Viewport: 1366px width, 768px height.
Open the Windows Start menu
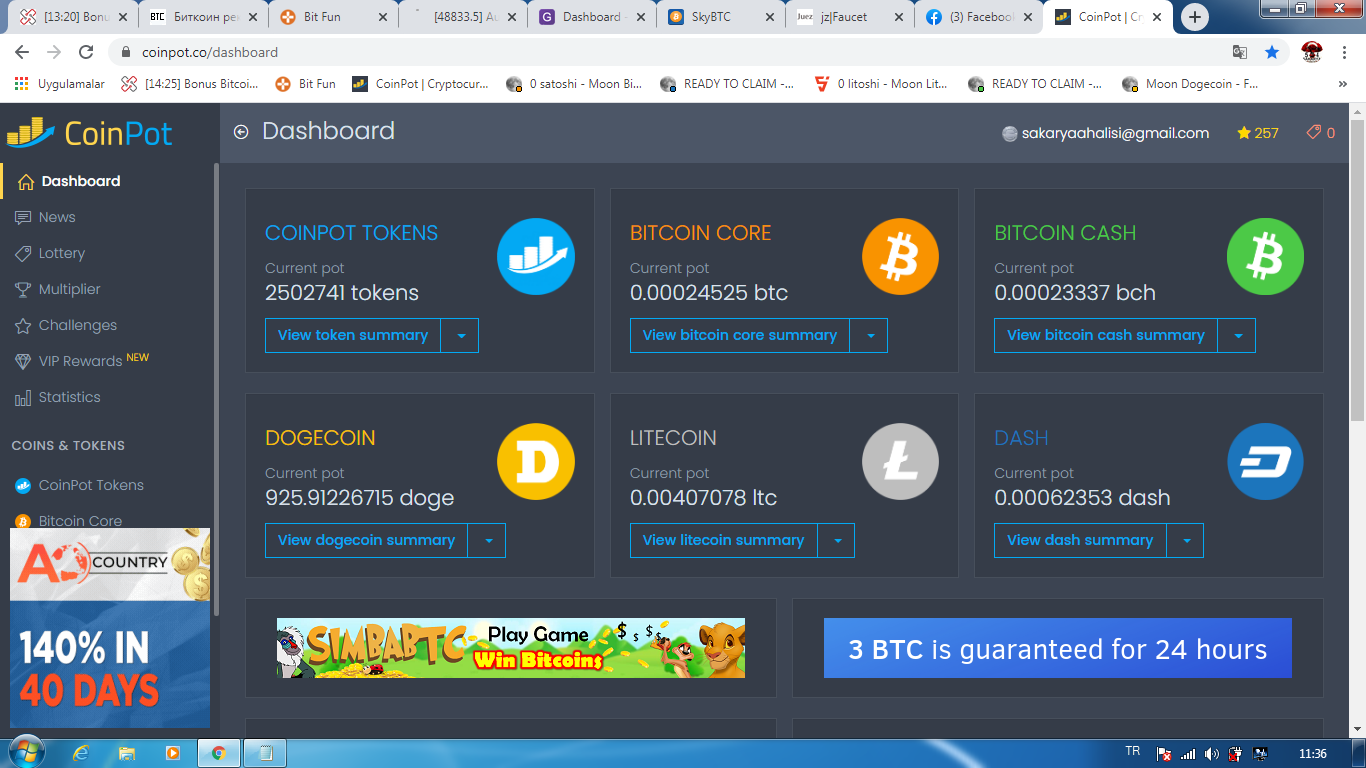point(25,752)
